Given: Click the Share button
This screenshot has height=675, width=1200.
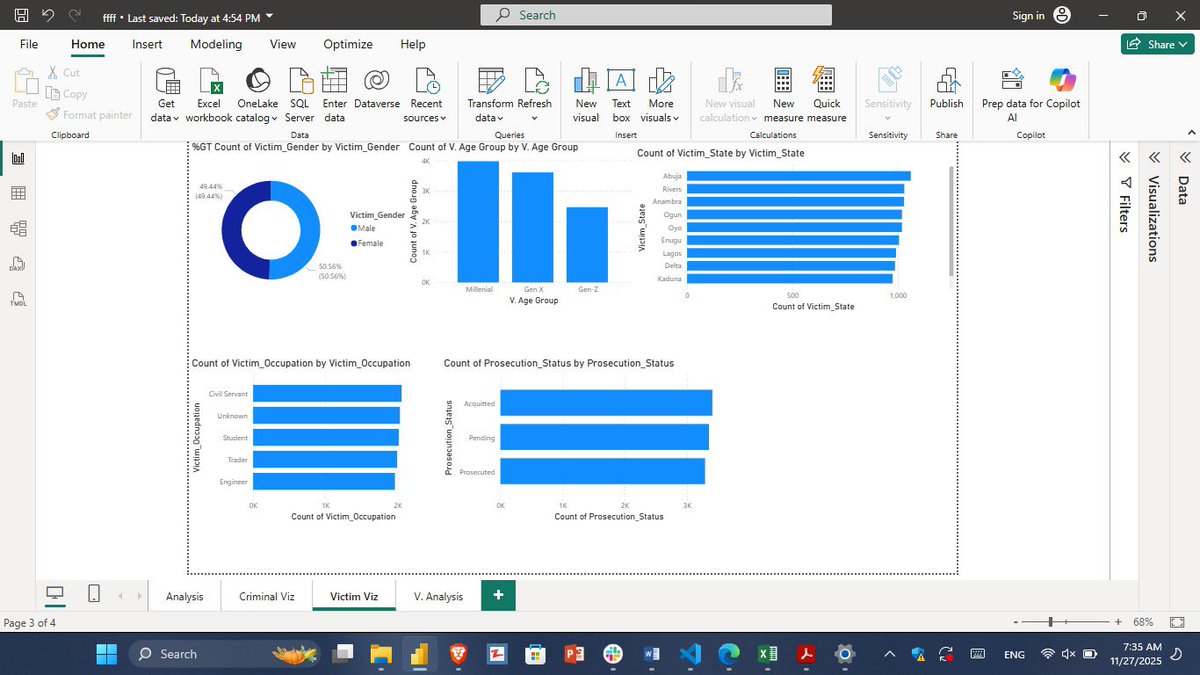Looking at the screenshot, I should click(x=1157, y=44).
